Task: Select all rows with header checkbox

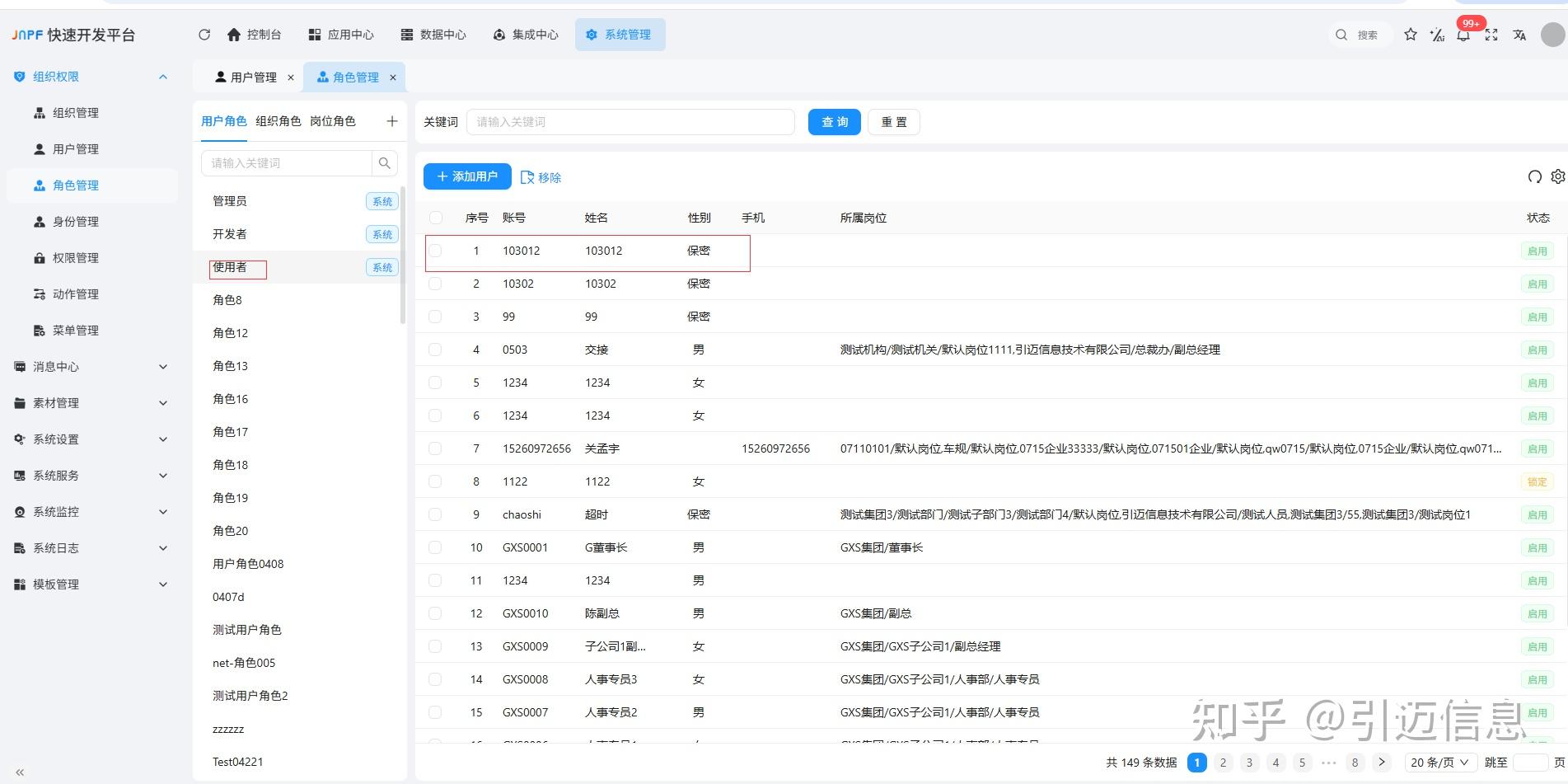Action: coord(436,218)
